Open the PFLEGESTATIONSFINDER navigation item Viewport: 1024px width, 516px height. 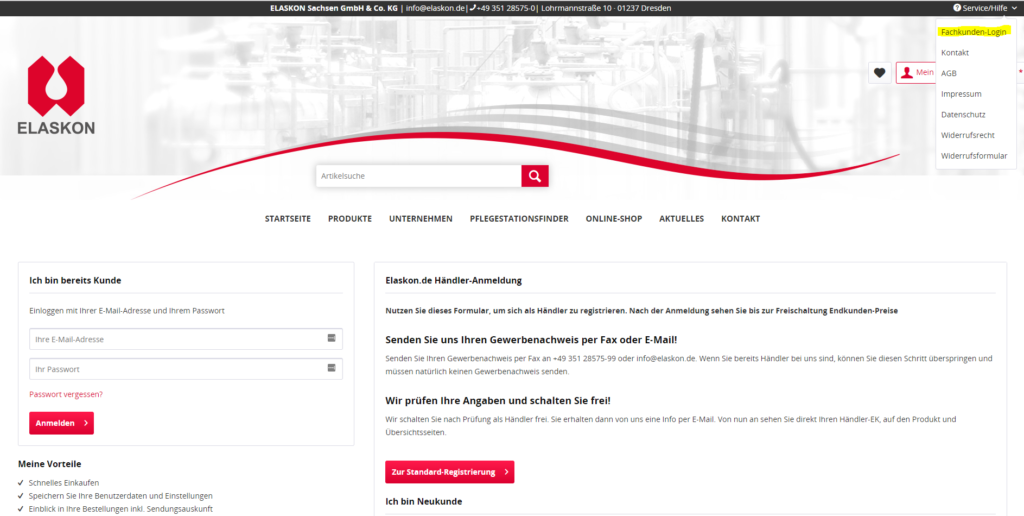(519, 219)
